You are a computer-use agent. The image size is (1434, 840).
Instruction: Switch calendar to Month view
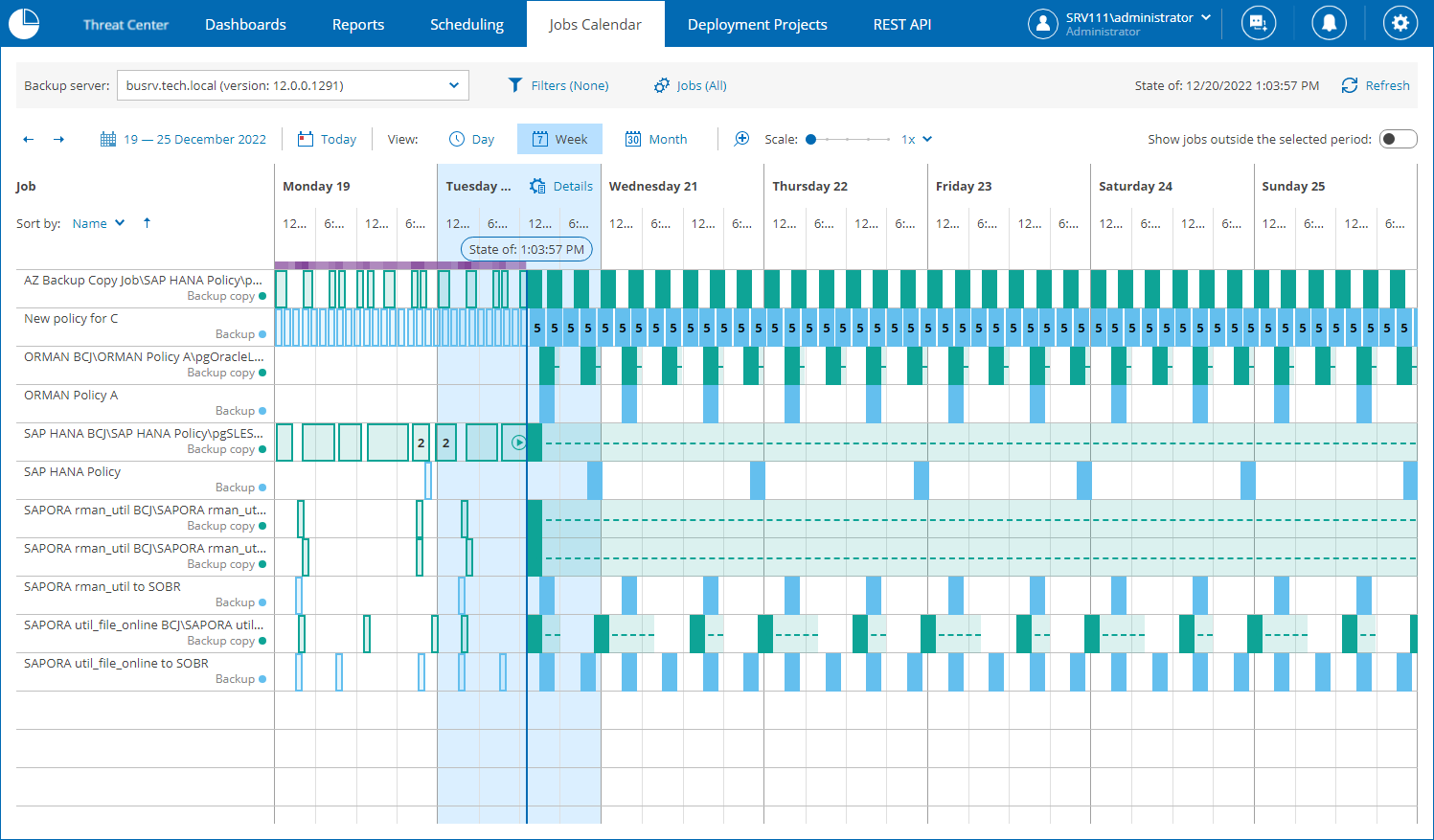[655, 139]
